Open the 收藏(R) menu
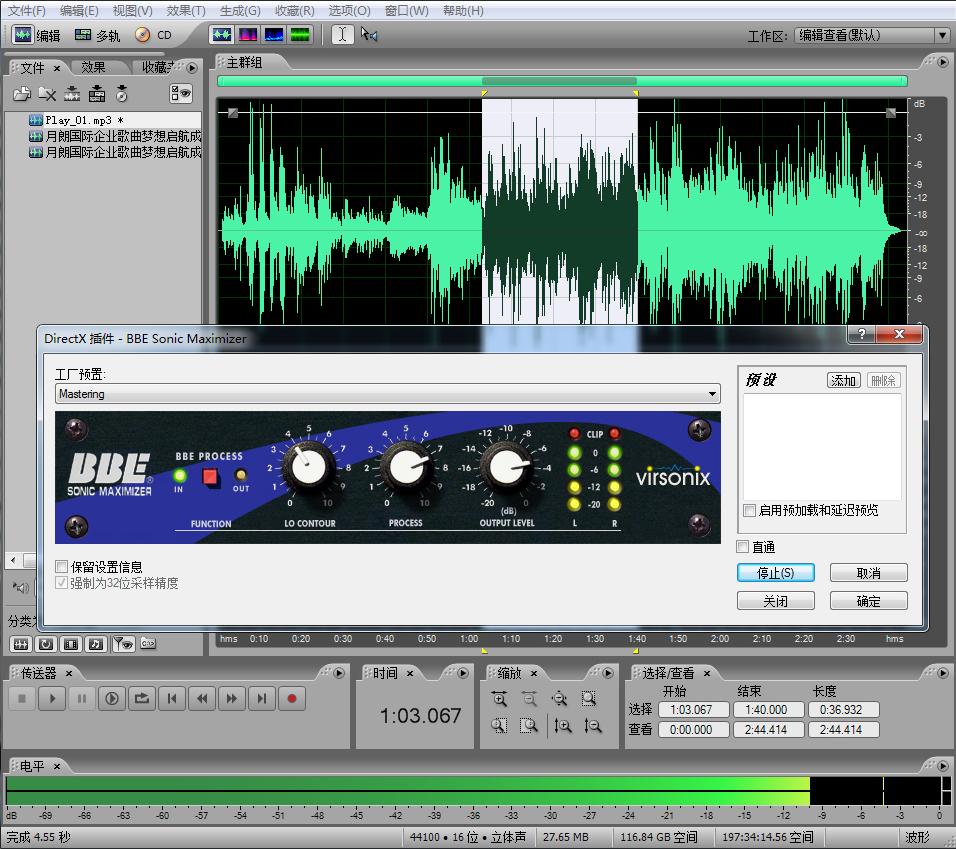Image resolution: width=956 pixels, height=849 pixels. point(294,10)
